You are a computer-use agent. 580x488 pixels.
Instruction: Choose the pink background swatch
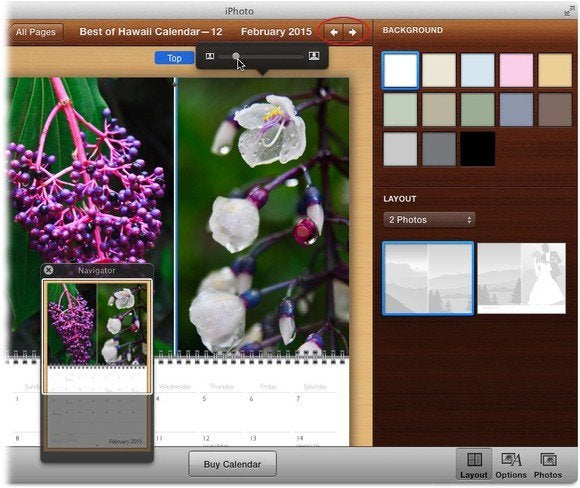click(516, 70)
